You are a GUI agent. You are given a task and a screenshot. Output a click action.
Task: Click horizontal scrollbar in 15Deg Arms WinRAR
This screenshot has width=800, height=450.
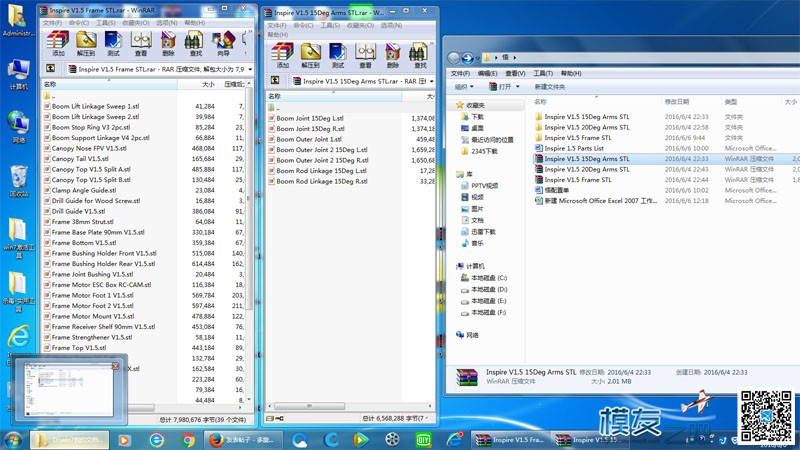click(309, 406)
